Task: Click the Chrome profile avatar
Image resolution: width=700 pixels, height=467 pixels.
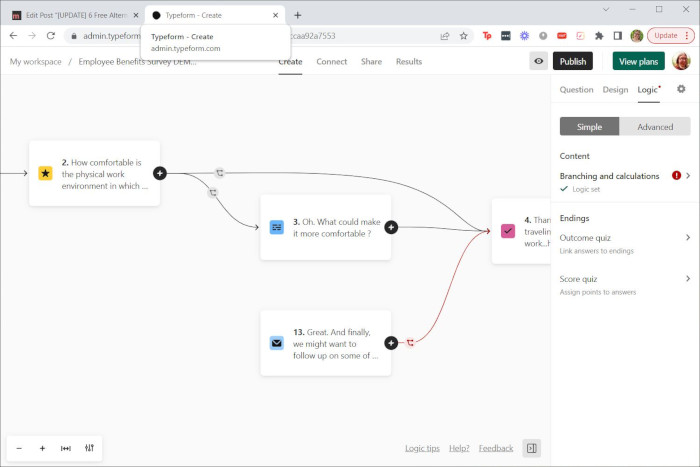Action: [637, 36]
